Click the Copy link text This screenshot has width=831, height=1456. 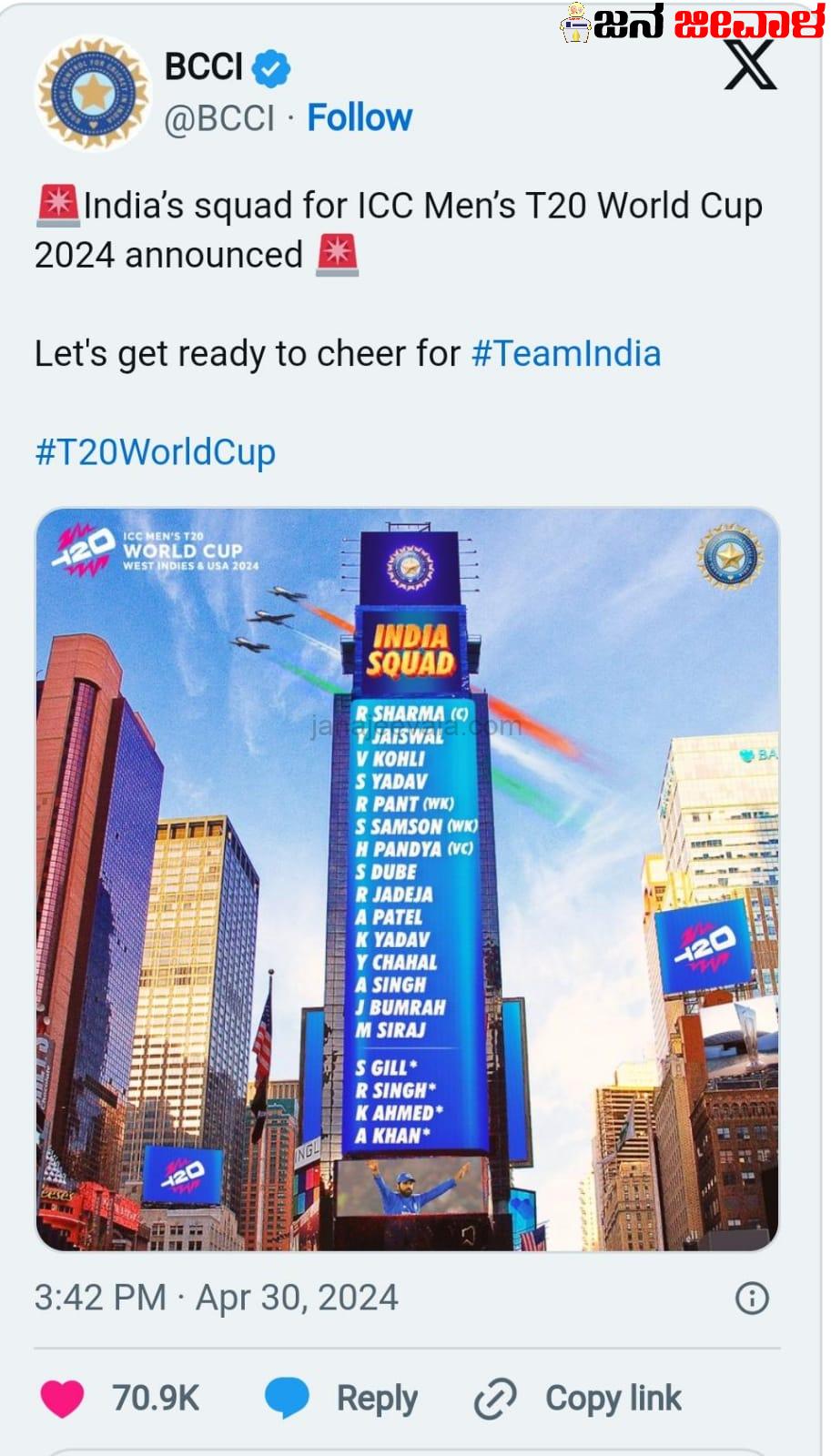(613, 1399)
